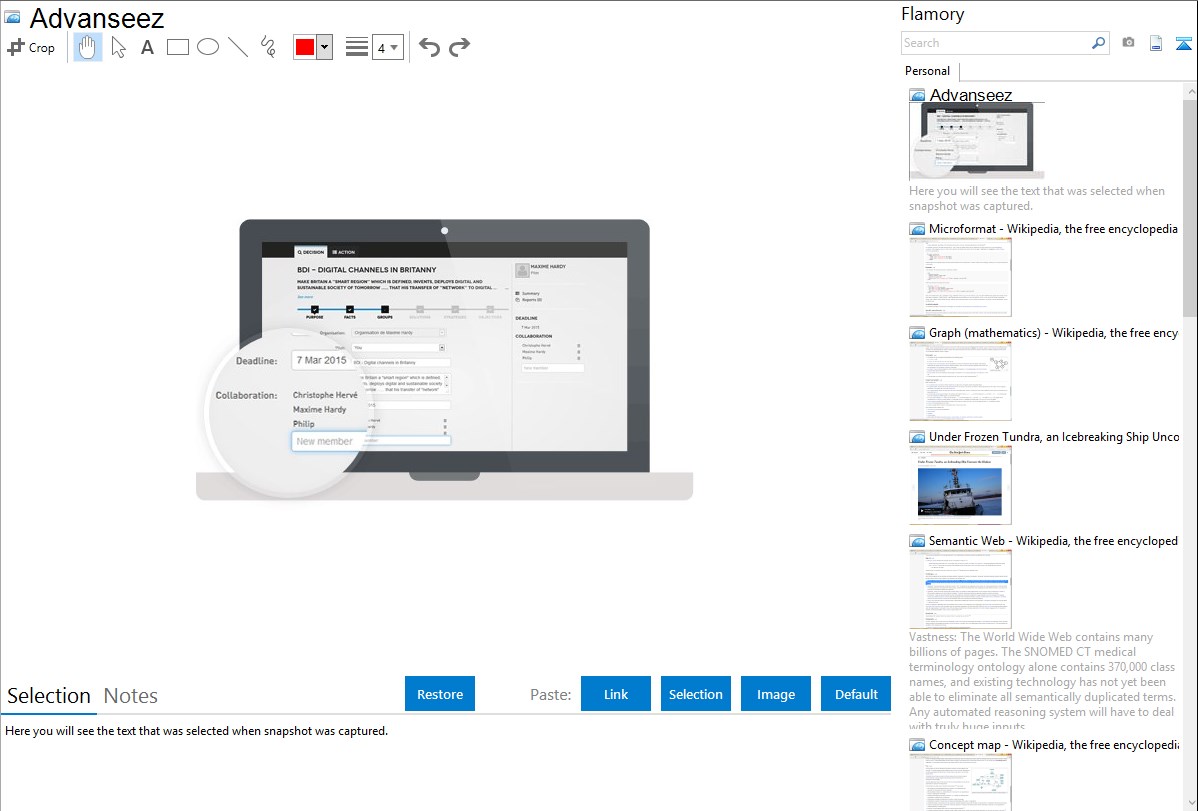Undo the last edit
The height and width of the screenshot is (811, 1198).
tap(429, 47)
